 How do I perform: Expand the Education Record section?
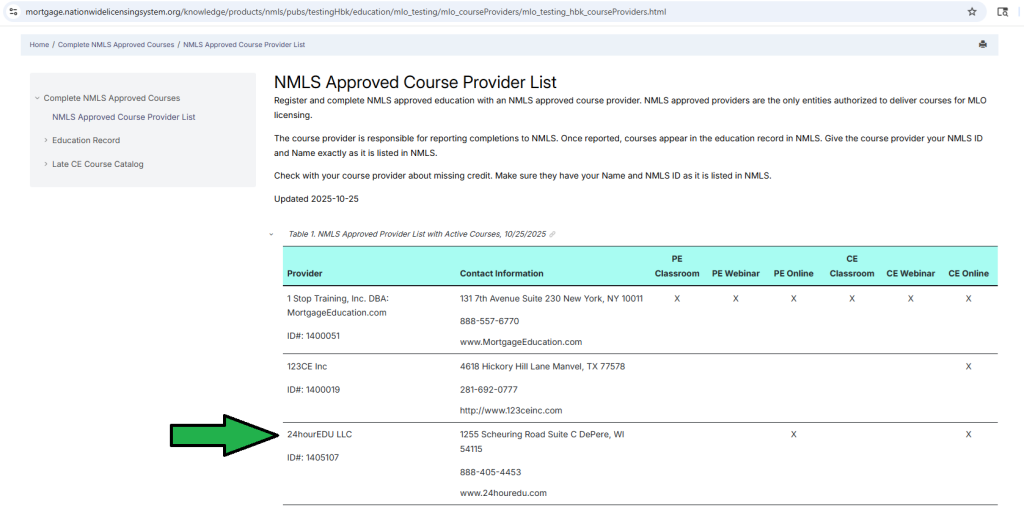click(x=46, y=140)
